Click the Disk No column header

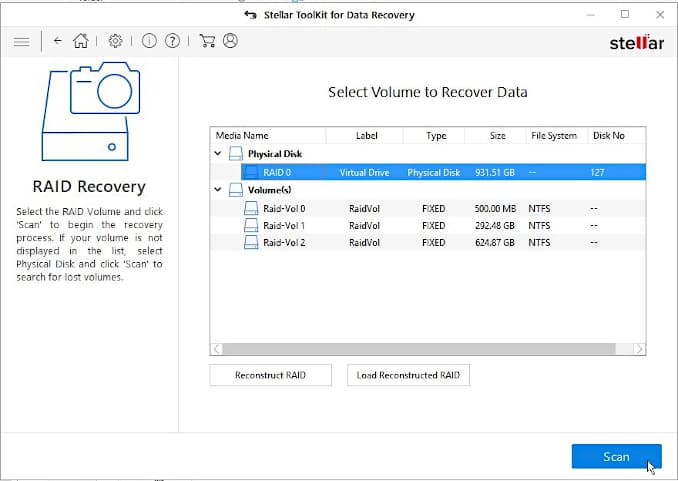click(617, 135)
